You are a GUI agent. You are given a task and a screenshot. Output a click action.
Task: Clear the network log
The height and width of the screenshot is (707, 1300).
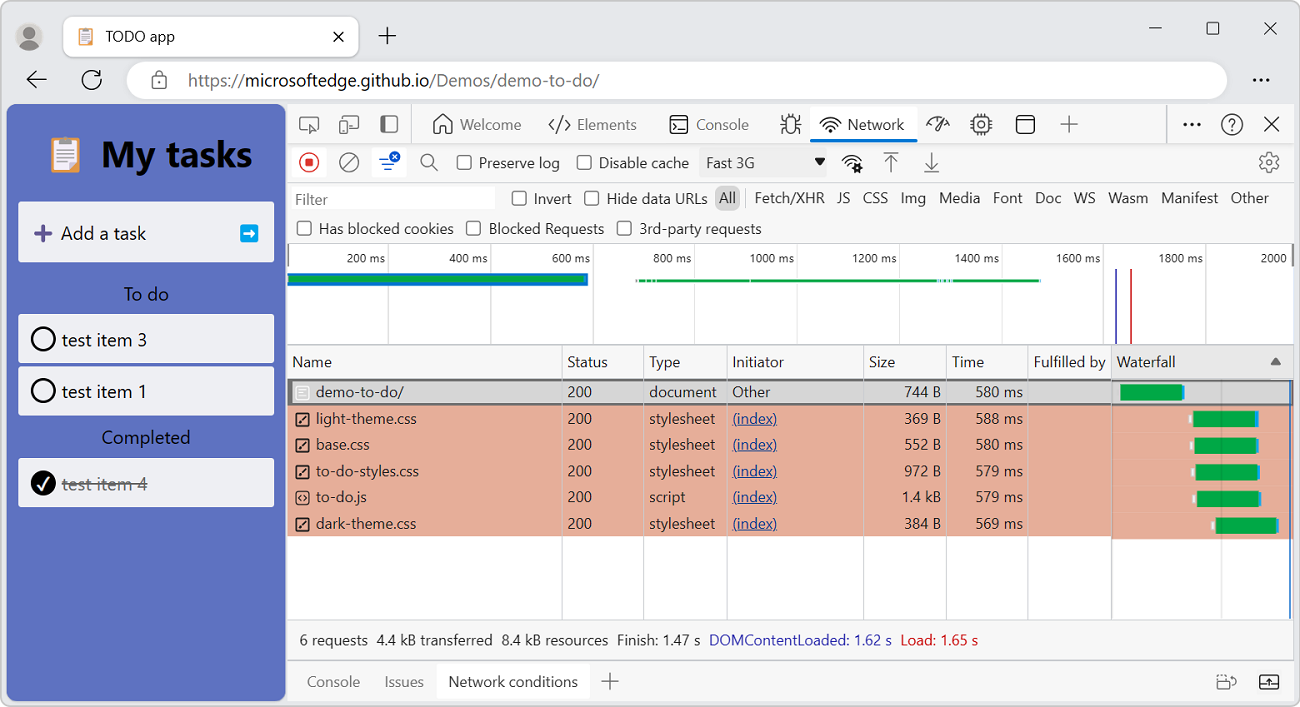click(349, 162)
